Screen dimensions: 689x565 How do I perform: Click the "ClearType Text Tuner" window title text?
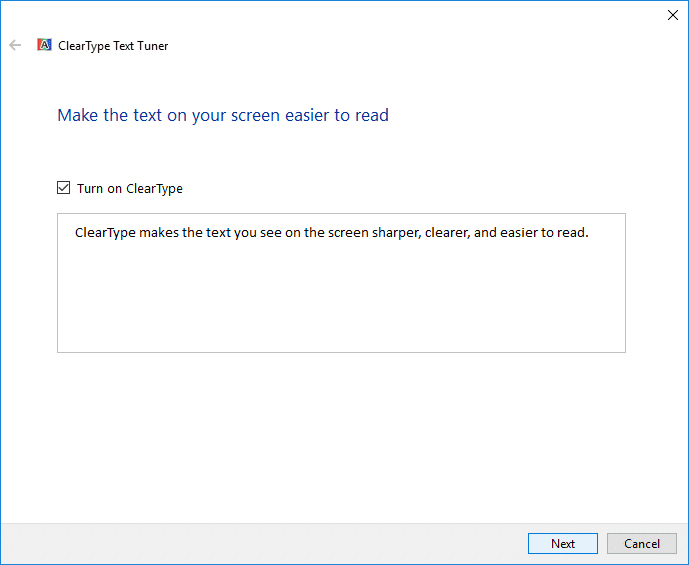[x=113, y=46]
